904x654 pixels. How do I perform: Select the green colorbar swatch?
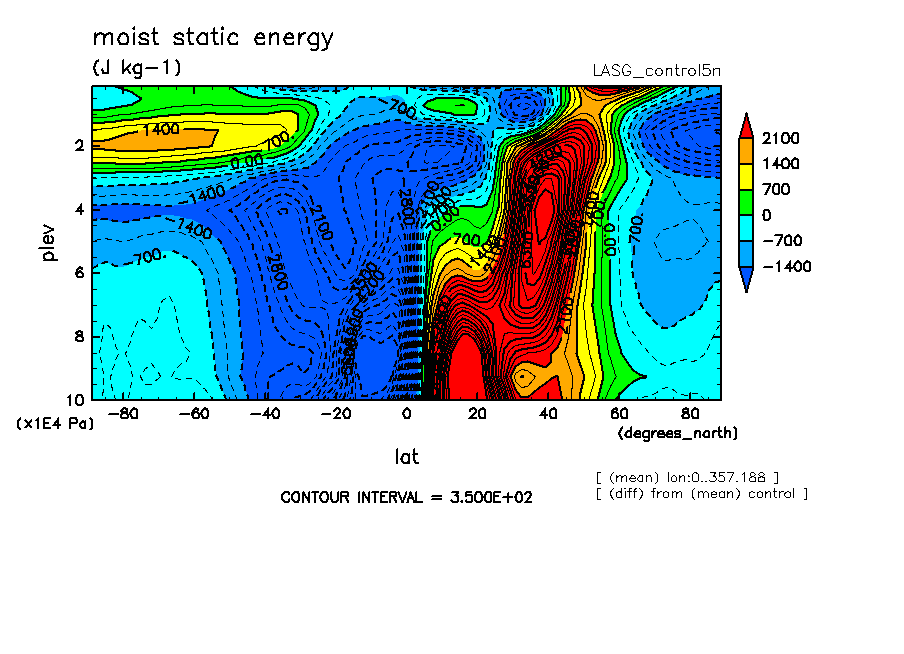747,202
